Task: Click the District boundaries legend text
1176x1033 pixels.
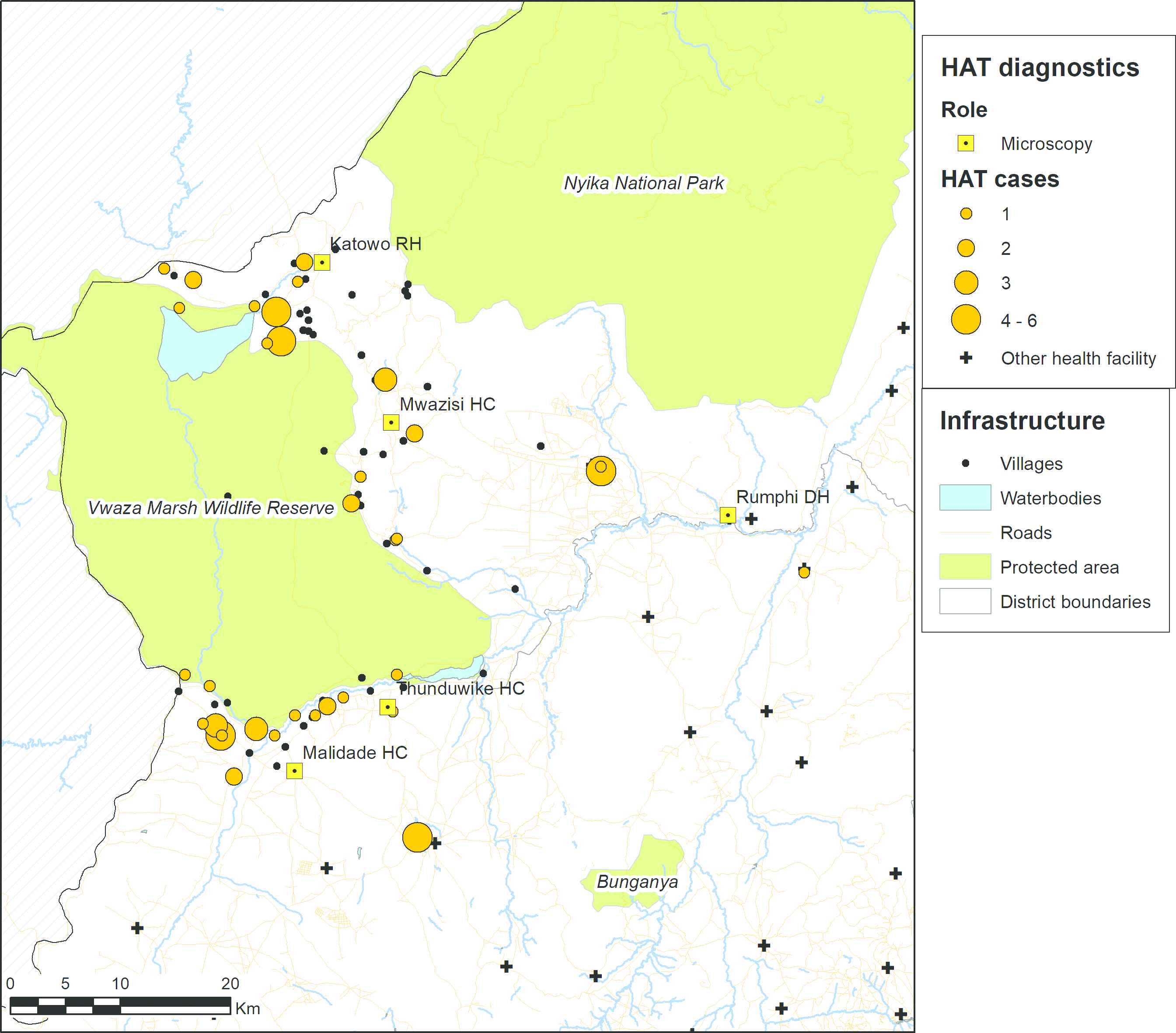Action: [x=1075, y=602]
